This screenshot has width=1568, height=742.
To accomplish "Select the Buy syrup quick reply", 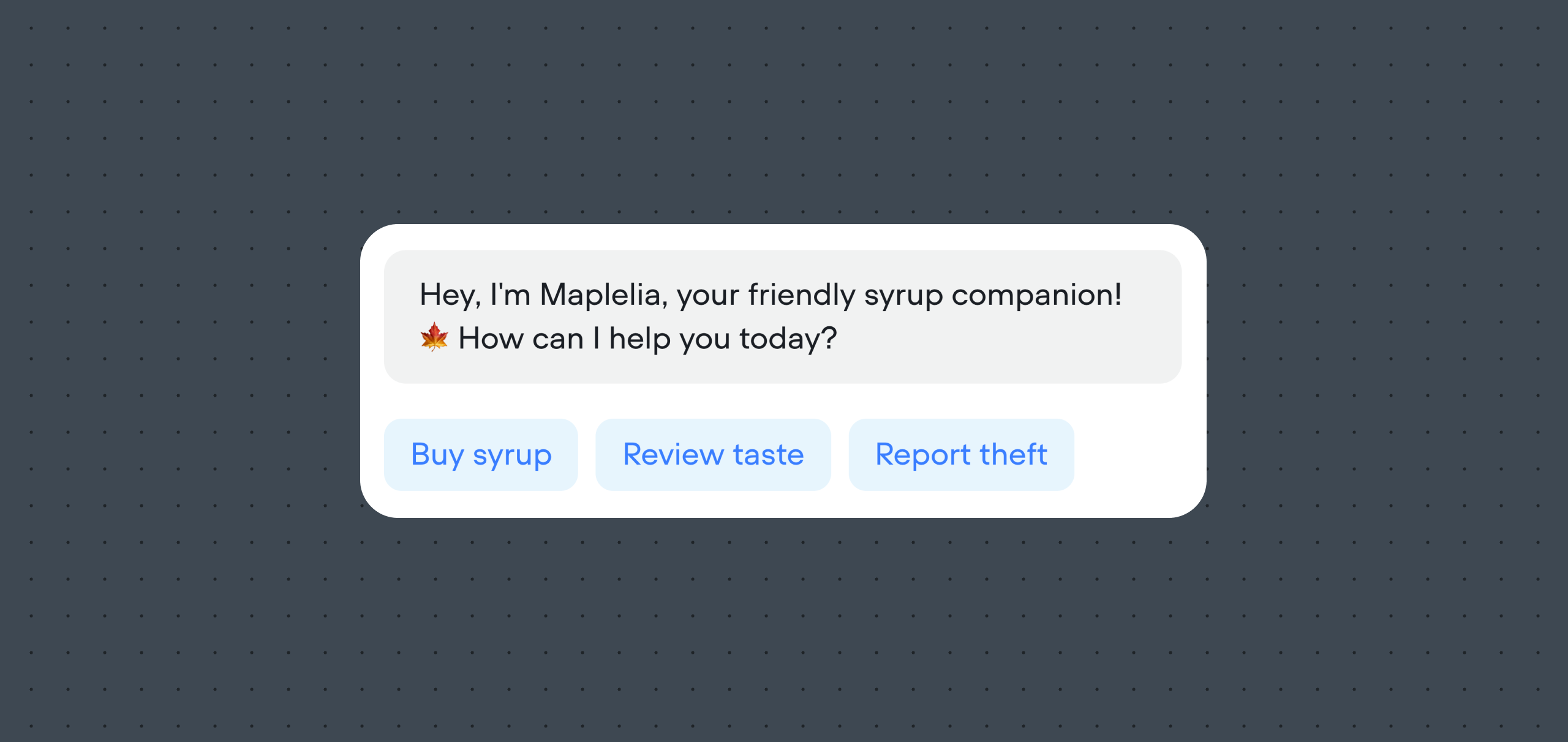I will (481, 454).
